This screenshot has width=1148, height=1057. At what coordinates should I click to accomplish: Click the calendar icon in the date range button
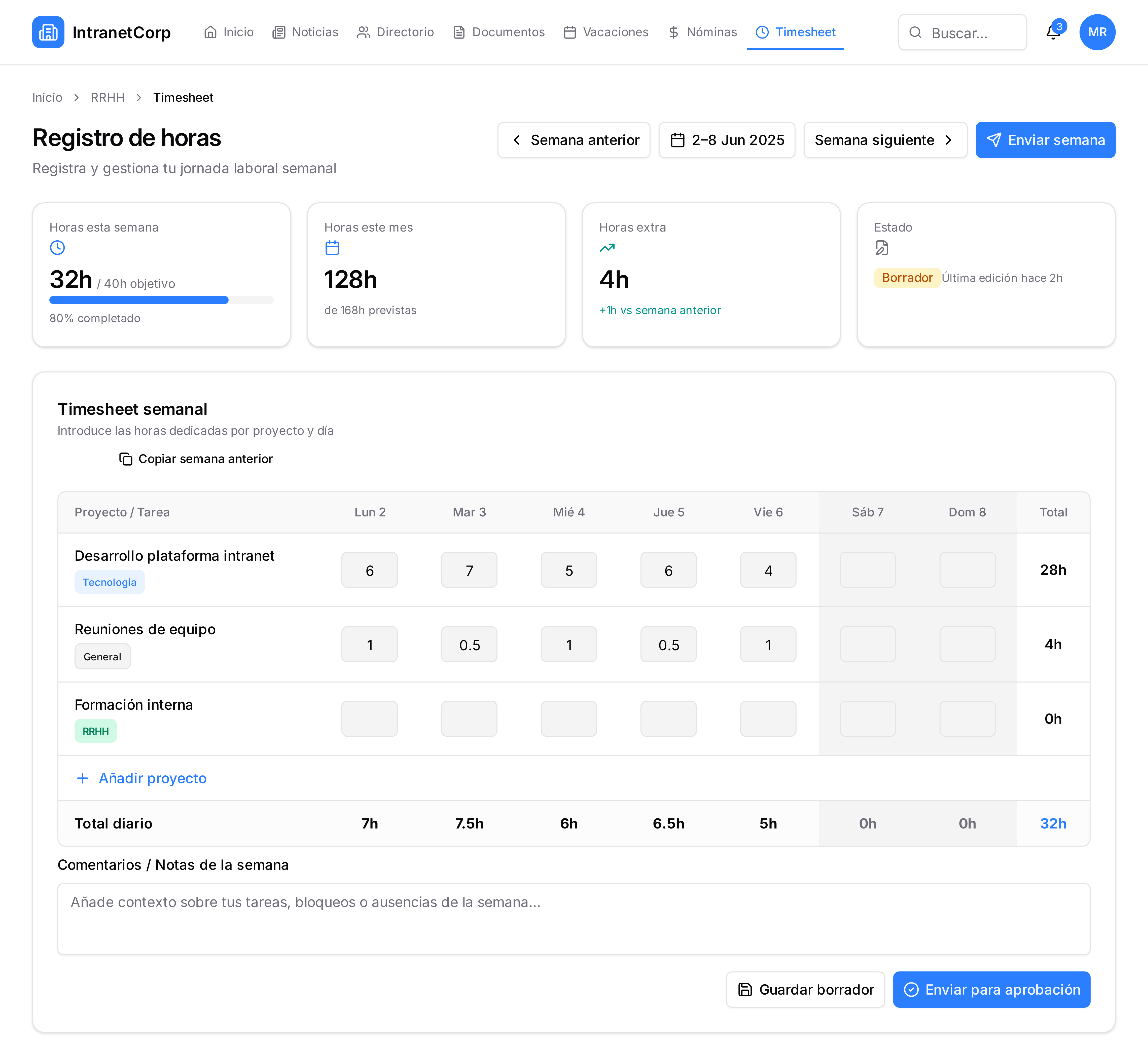coord(677,140)
